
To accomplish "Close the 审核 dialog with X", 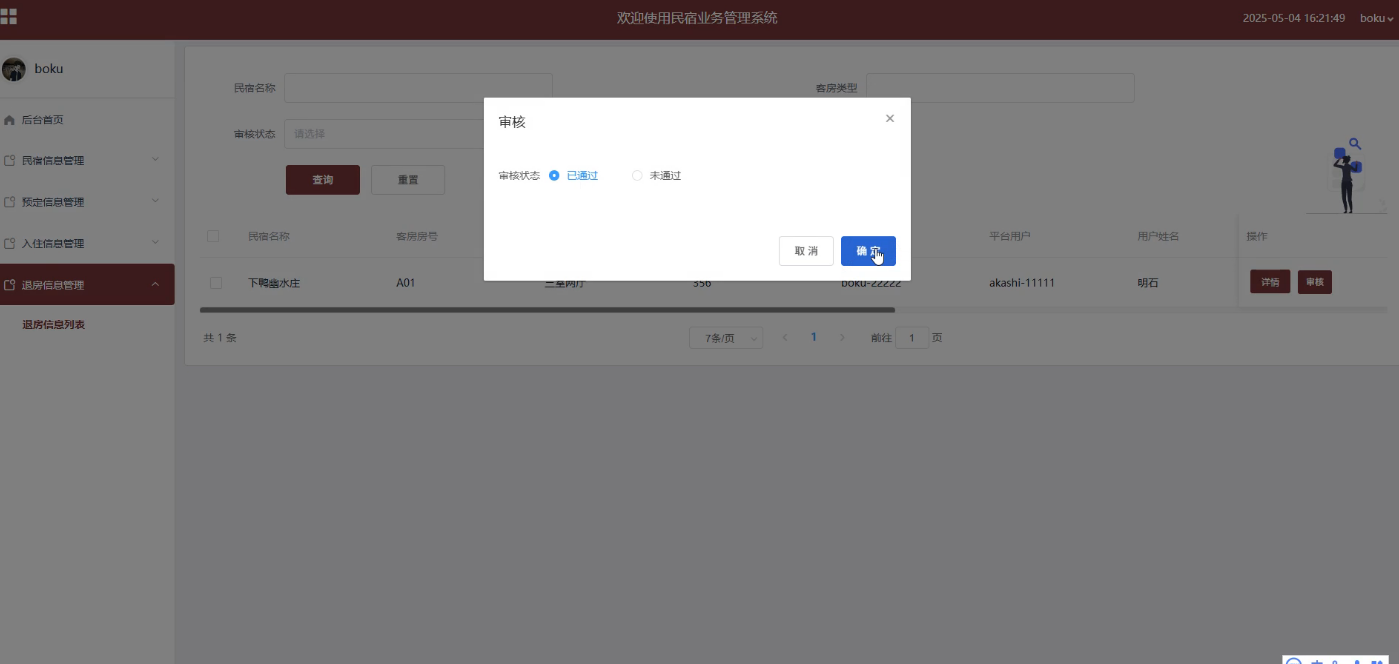I will [890, 118].
